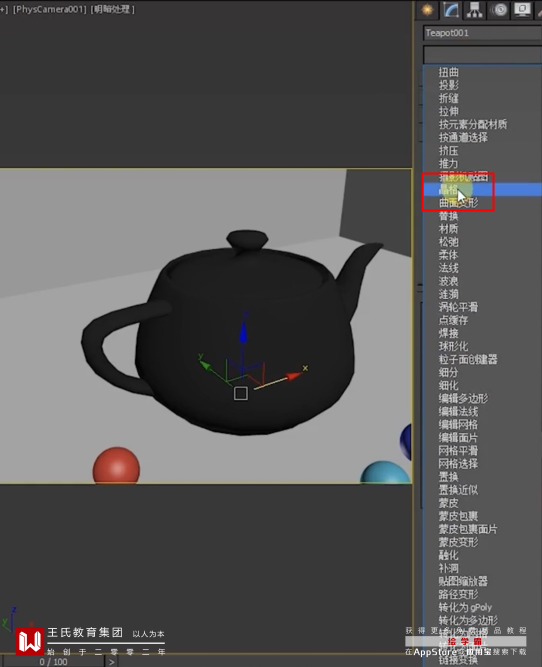
Task: Click the 0 / 100 time slider
Action: [x=53, y=662]
